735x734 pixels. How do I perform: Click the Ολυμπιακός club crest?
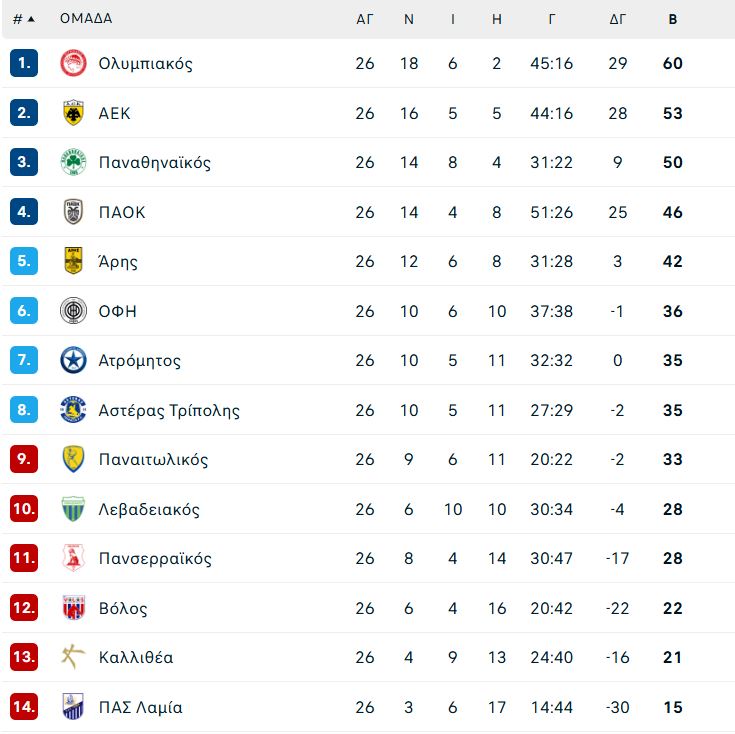[x=73, y=63]
